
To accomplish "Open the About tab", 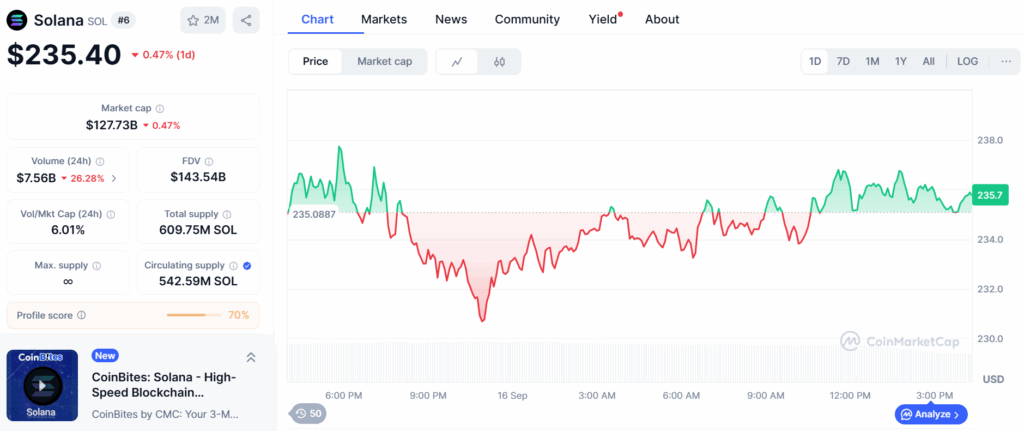I will pos(662,20).
